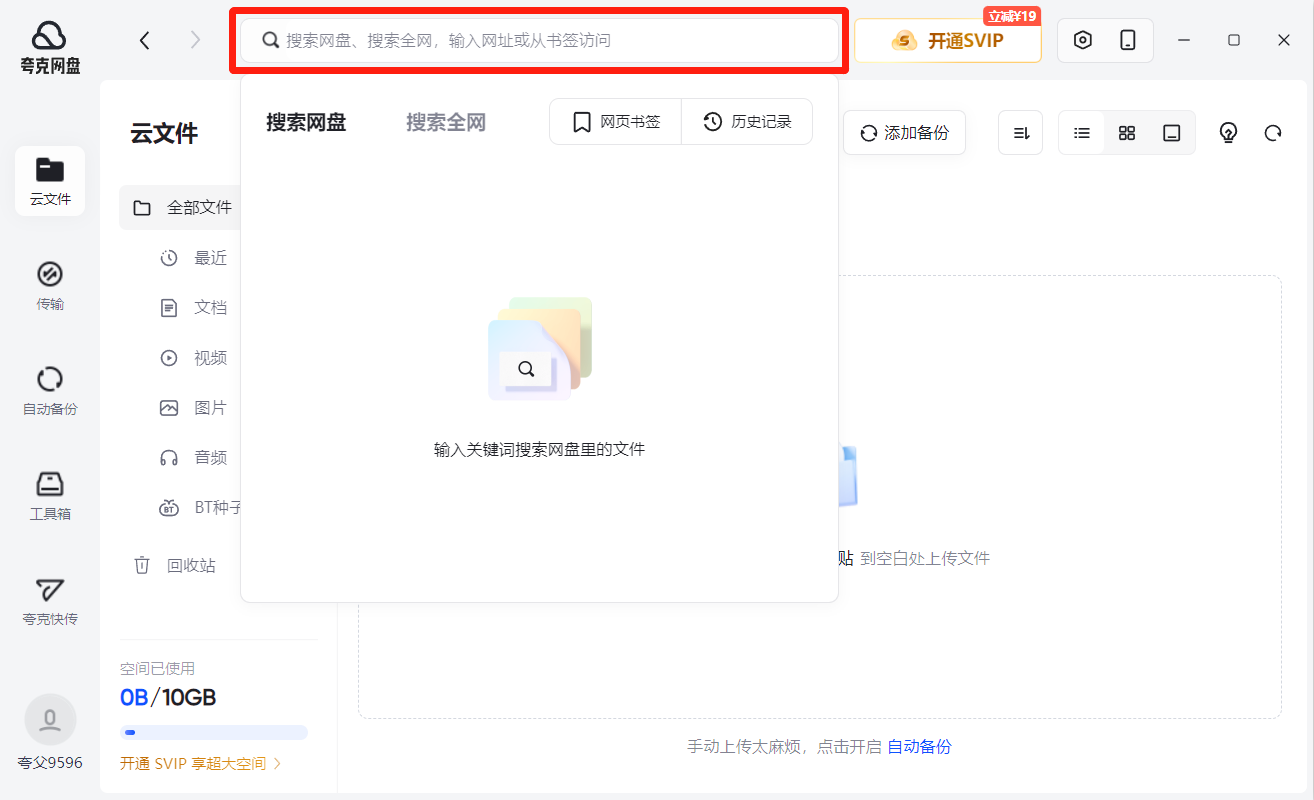1314x800 pixels.
Task: Click the 开通SVIP button
Action: (948, 41)
